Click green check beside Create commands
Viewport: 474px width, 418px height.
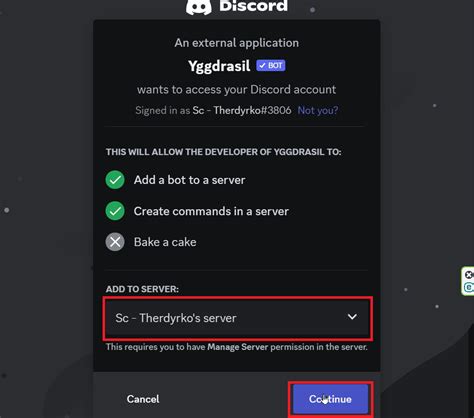[115, 211]
